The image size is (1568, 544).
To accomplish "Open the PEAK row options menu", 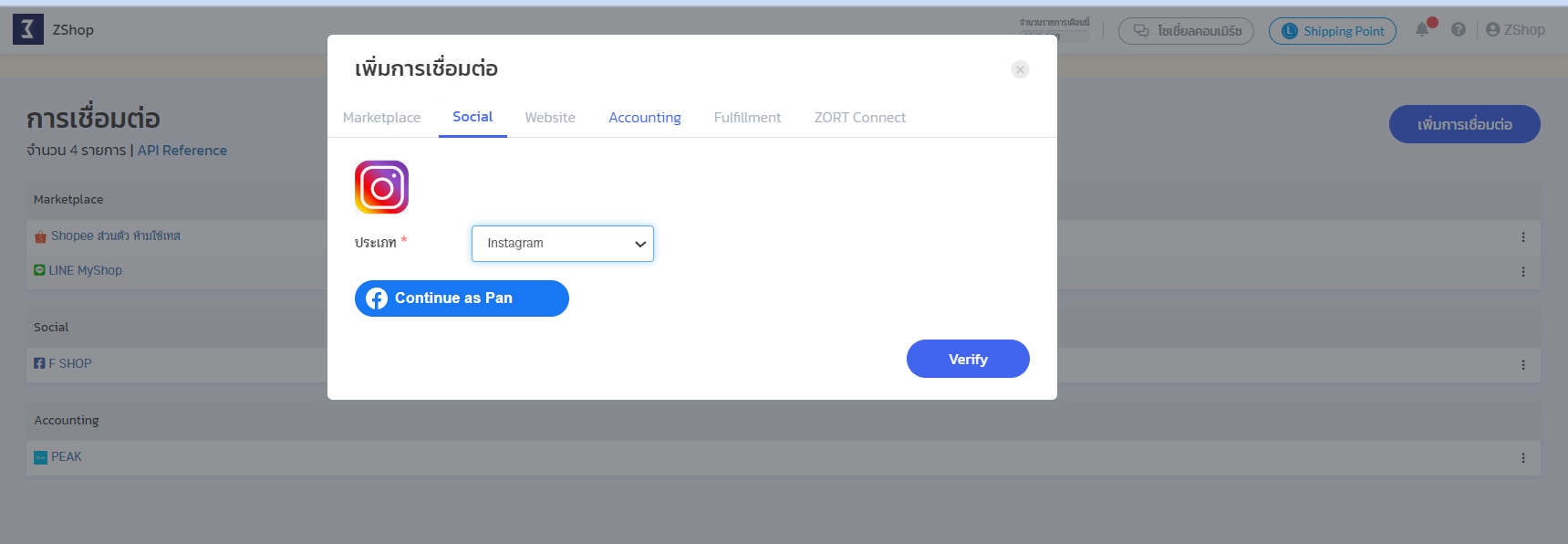I will (x=1522, y=458).
